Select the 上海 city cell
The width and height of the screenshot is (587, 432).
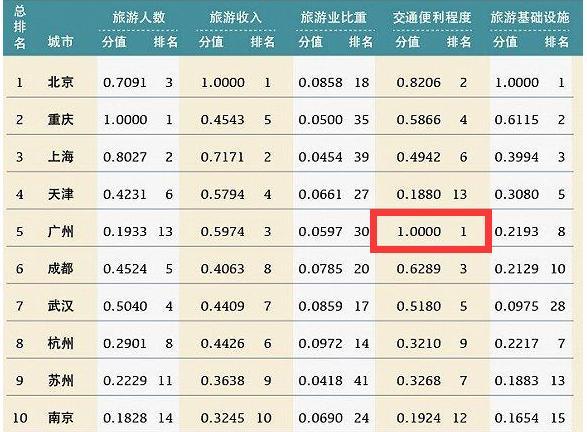click(60, 156)
